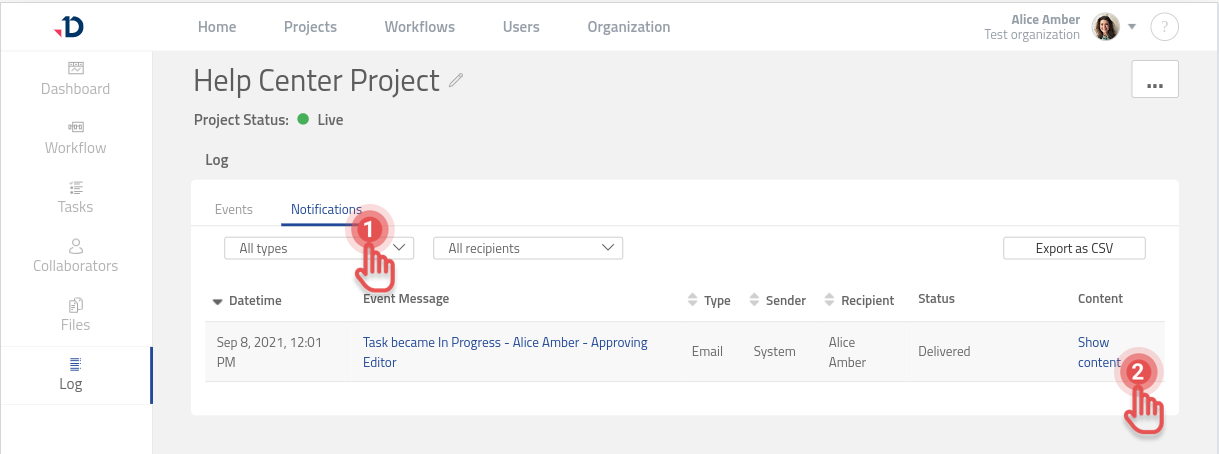Click Alice Amber's profile avatar
The image size is (1219, 454).
(x=1105, y=27)
